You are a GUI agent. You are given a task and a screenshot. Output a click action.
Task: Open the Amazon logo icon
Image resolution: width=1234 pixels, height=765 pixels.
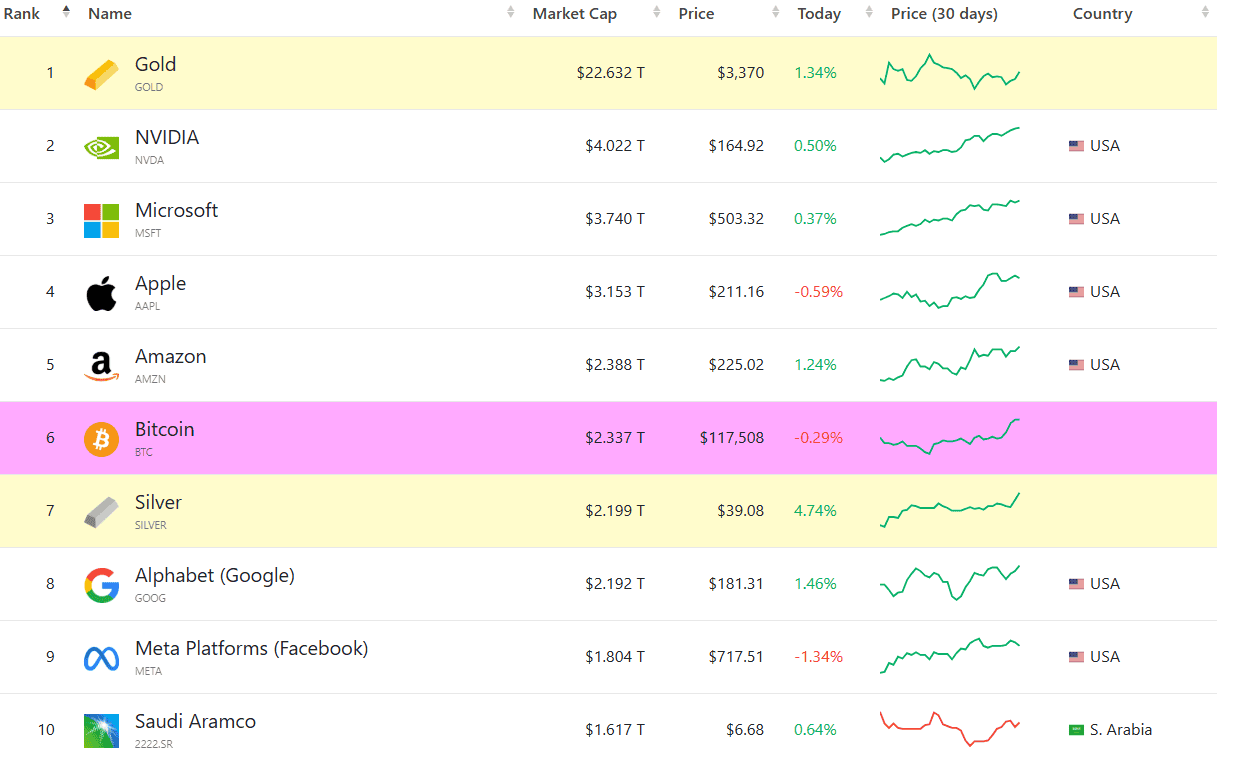tap(100, 364)
